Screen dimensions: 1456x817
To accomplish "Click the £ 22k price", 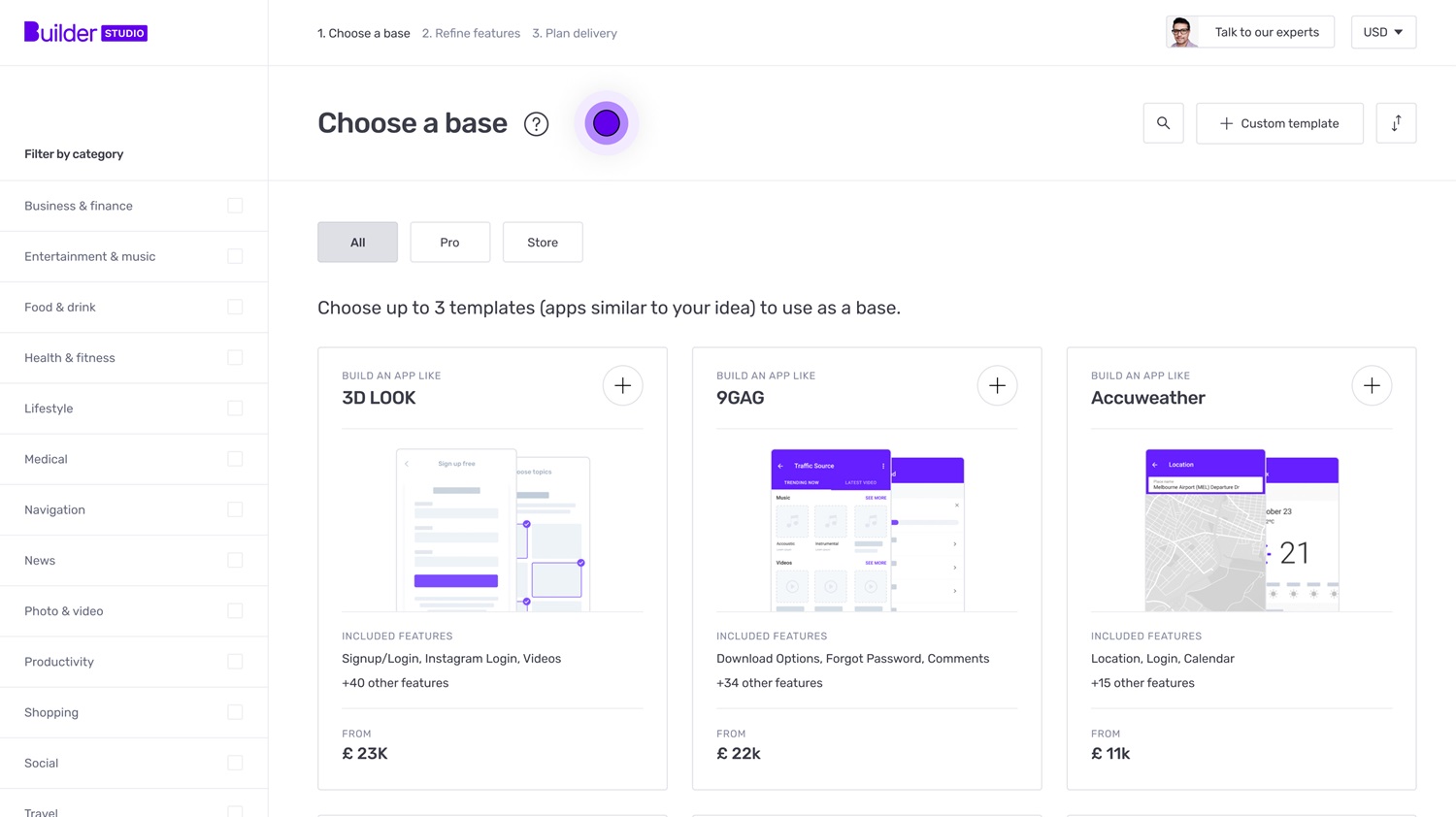I will pyautogui.click(x=739, y=754).
